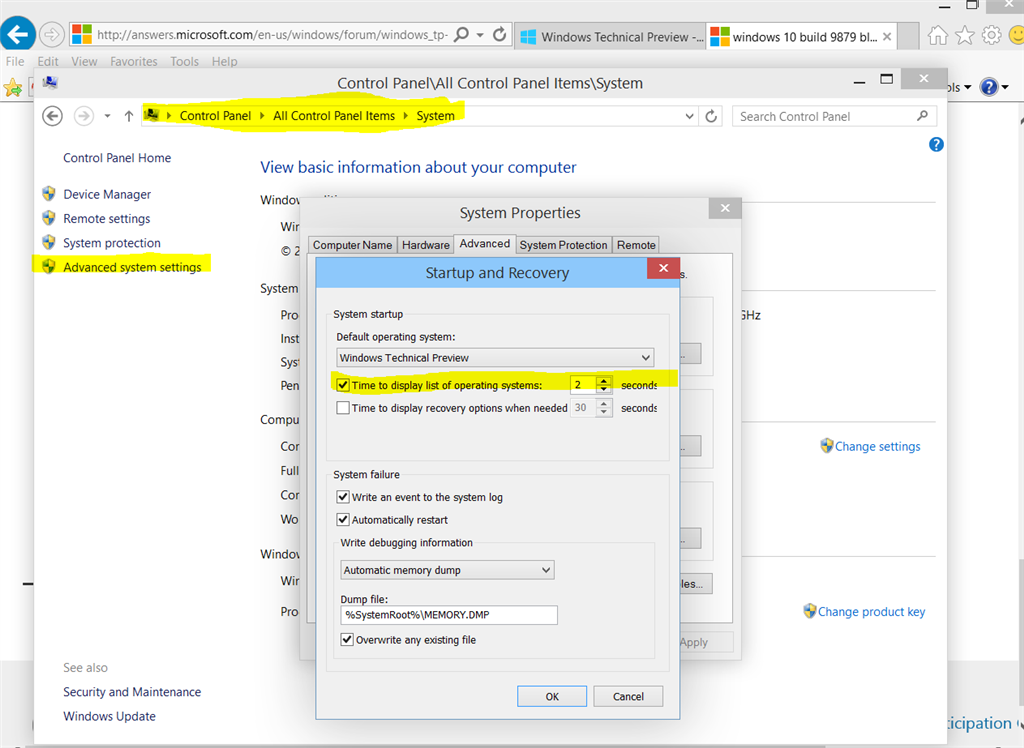Expand the Default operating system dropdown
Screen dimensions: 1024x748
click(646, 358)
